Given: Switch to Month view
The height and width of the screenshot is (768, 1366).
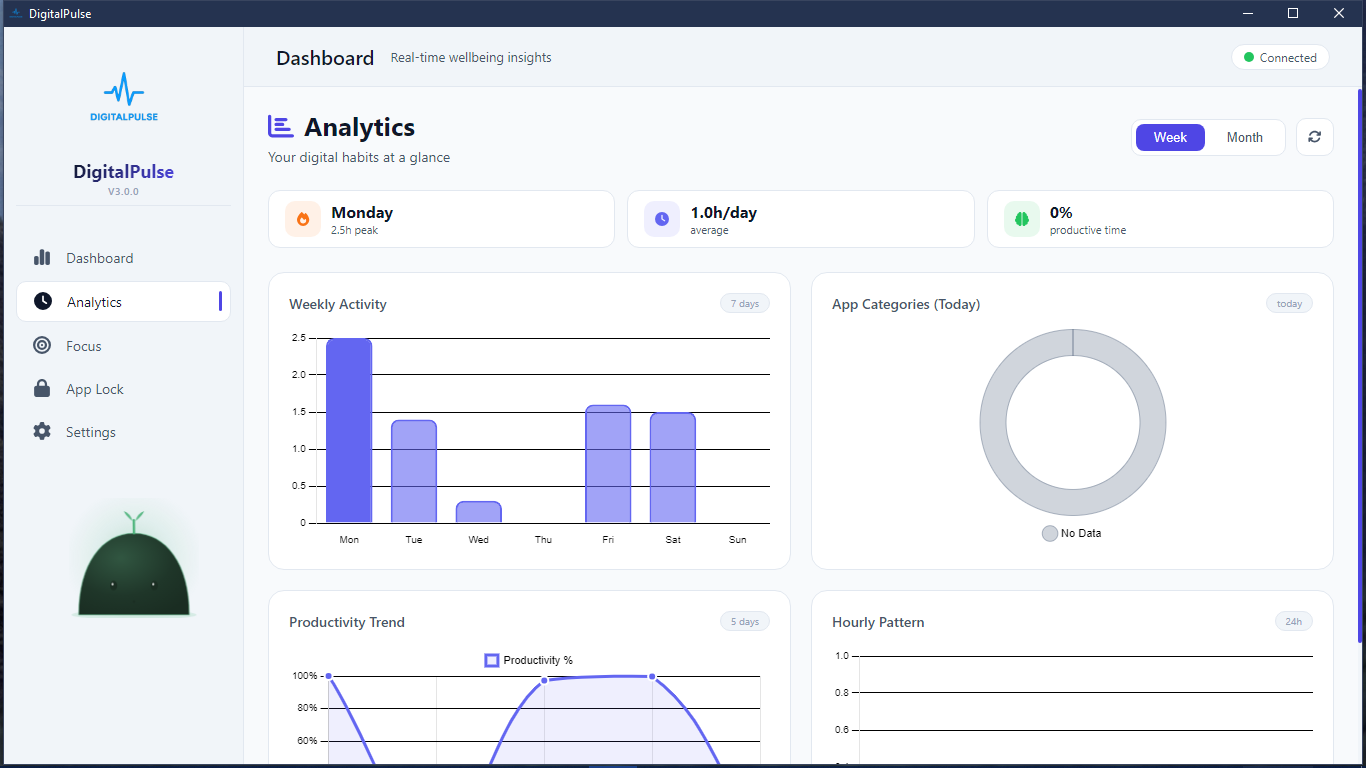Looking at the screenshot, I should [1244, 137].
